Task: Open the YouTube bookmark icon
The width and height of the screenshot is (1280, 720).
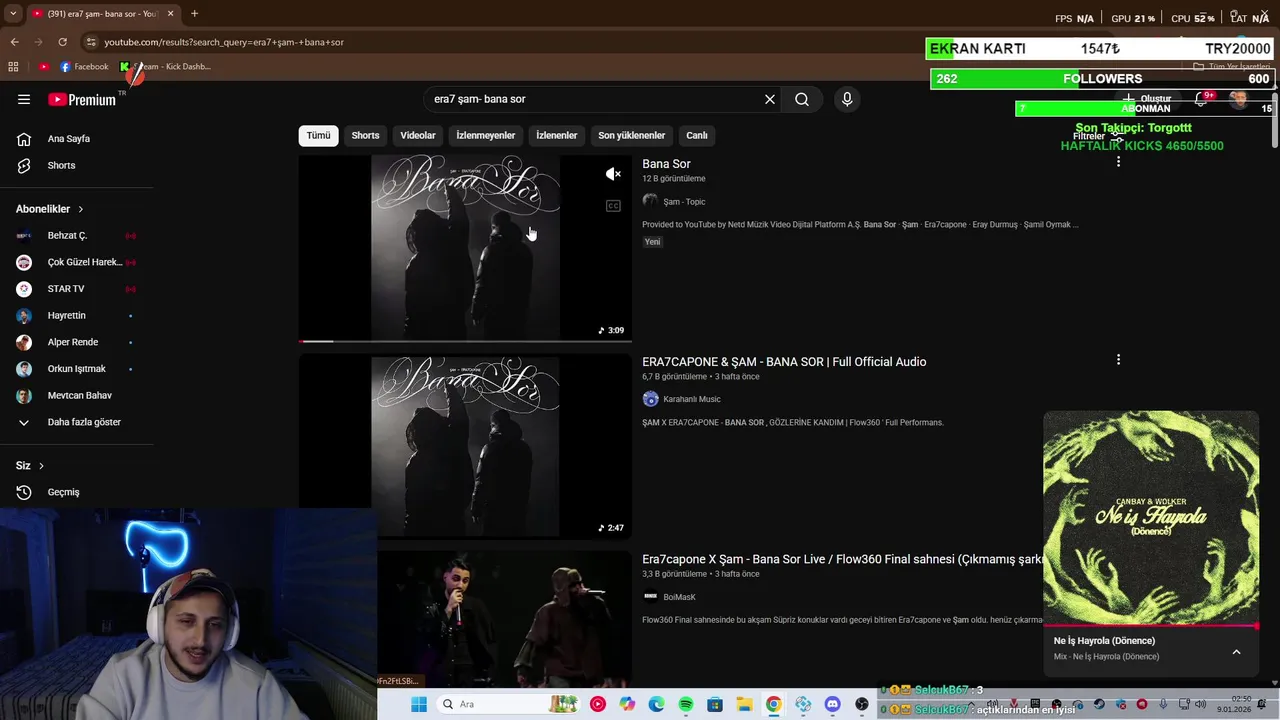Action: click(x=44, y=67)
